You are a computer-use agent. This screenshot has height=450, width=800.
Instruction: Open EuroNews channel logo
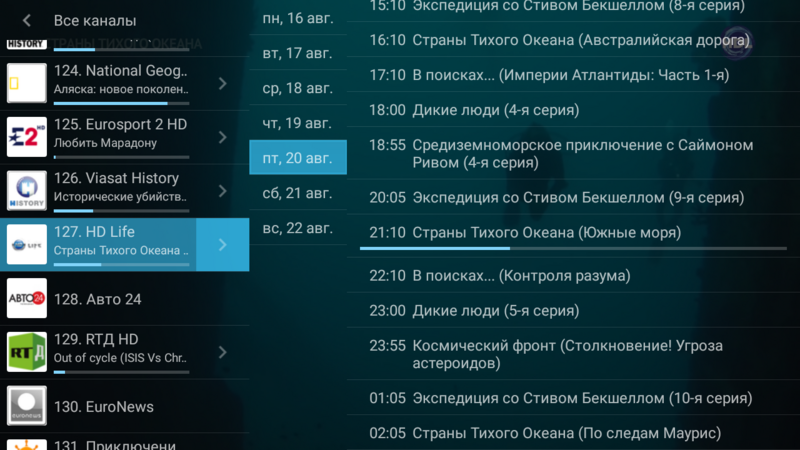tap(27, 406)
